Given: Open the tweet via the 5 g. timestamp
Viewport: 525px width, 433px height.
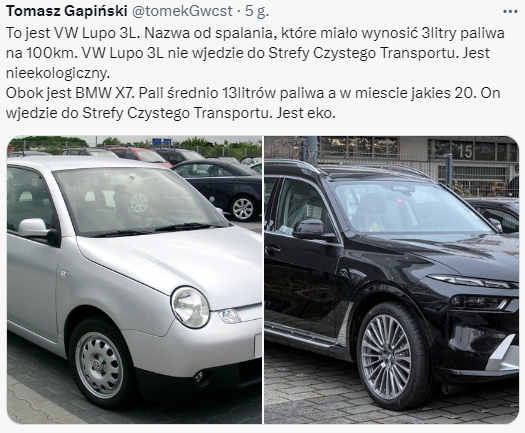Looking at the screenshot, I should pyautogui.click(x=257, y=11).
